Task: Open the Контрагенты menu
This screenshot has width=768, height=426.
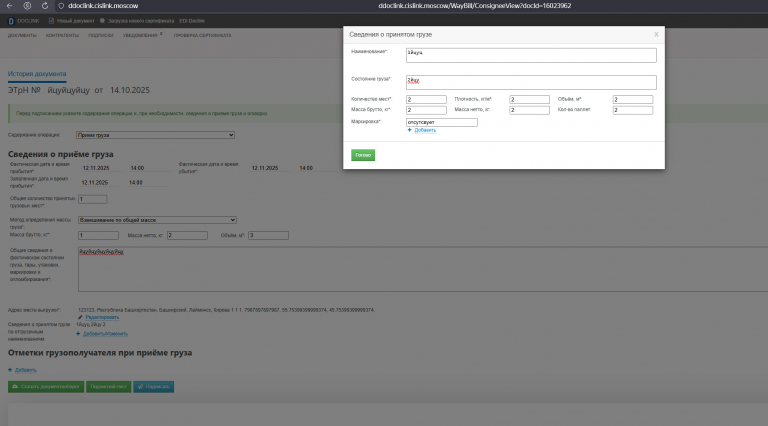Action: pyautogui.click(x=62, y=35)
